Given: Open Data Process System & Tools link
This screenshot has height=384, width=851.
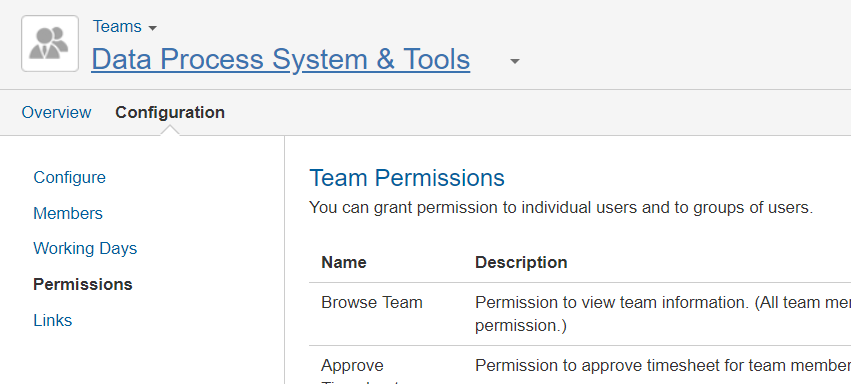Looking at the screenshot, I should pyautogui.click(x=281, y=59).
